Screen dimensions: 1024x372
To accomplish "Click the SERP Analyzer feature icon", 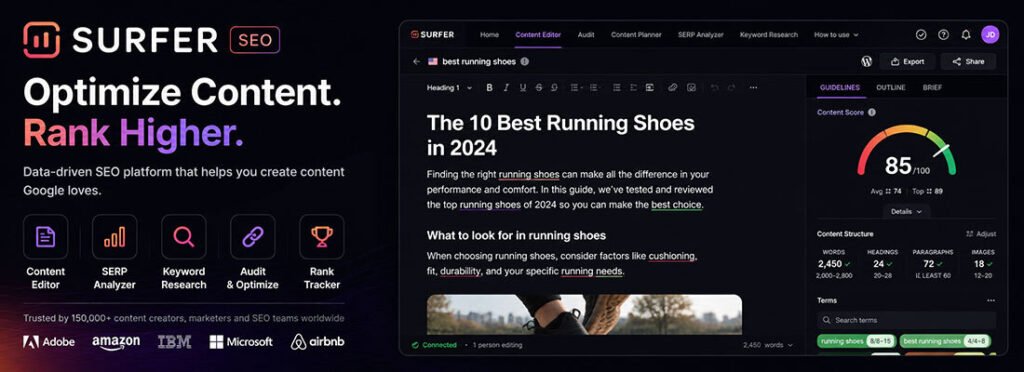I will coord(114,237).
